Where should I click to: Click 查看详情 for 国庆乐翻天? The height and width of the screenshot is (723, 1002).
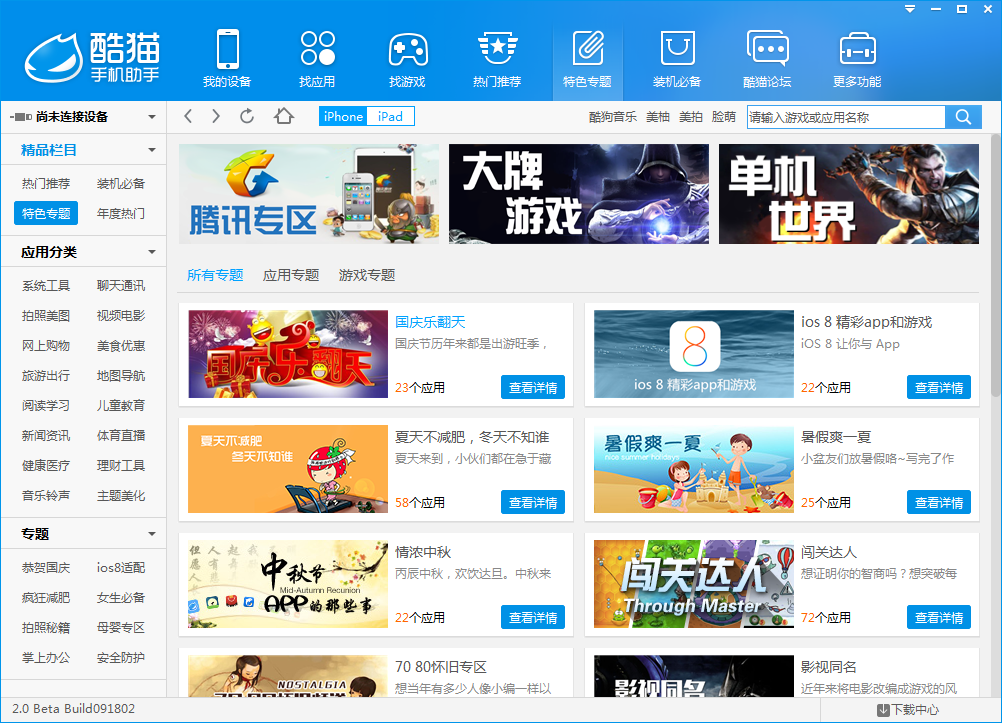[532, 387]
